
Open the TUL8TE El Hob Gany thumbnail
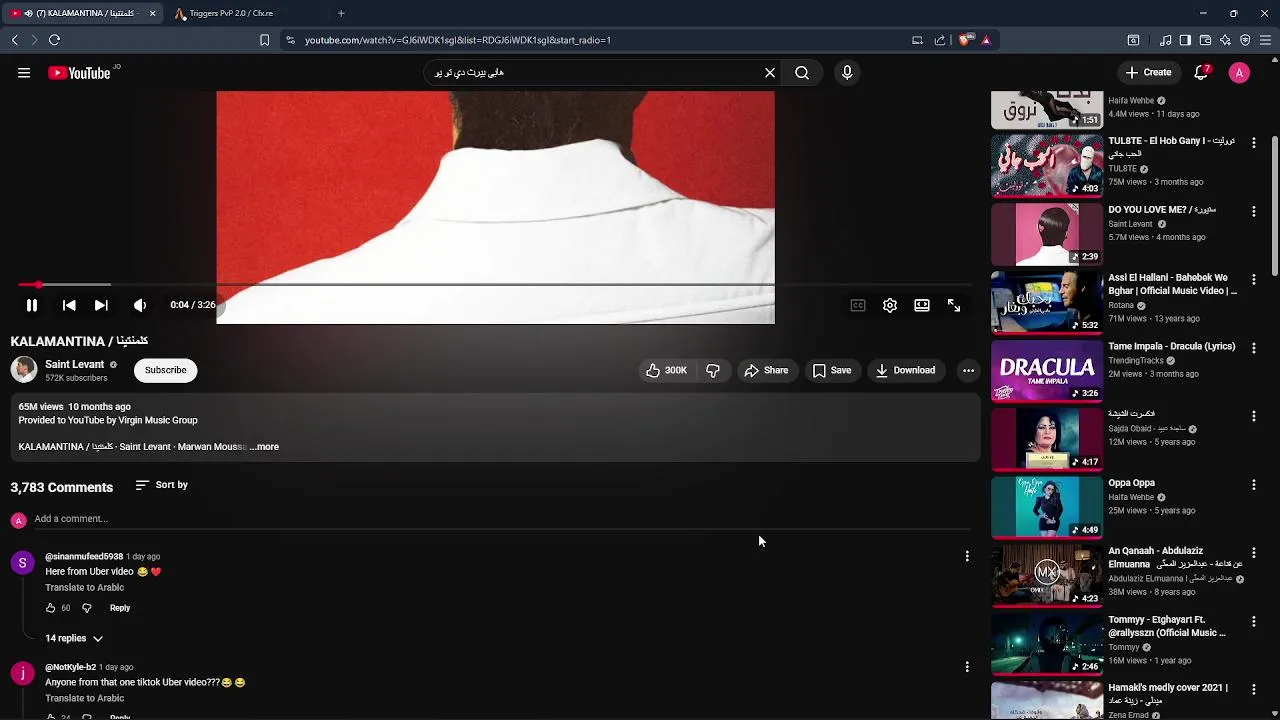(x=1047, y=166)
